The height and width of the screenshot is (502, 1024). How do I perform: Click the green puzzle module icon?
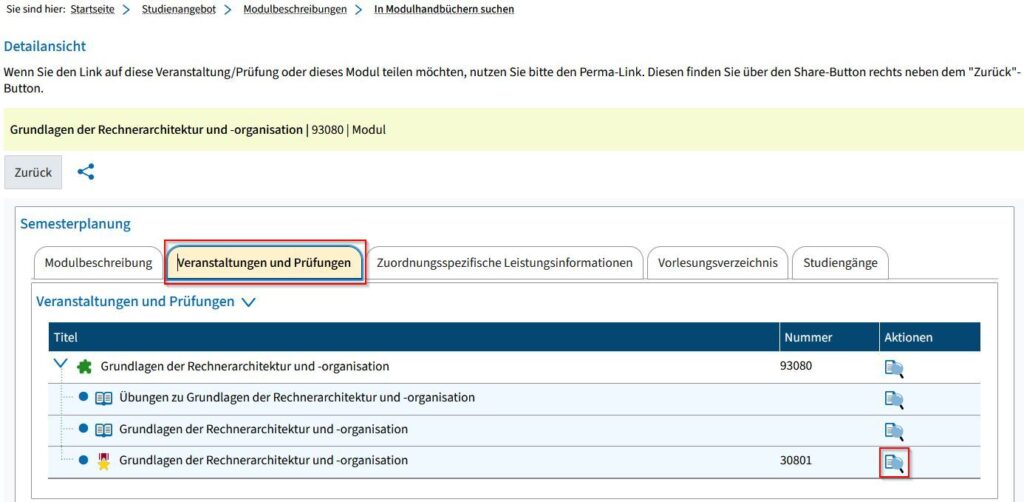click(84, 367)
